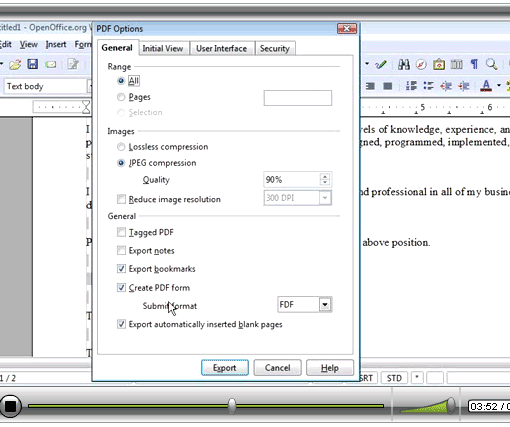510x427 pixels.
Task: Click the video progress slider handle
Action: pyautogui.click(x=232, y=406)
